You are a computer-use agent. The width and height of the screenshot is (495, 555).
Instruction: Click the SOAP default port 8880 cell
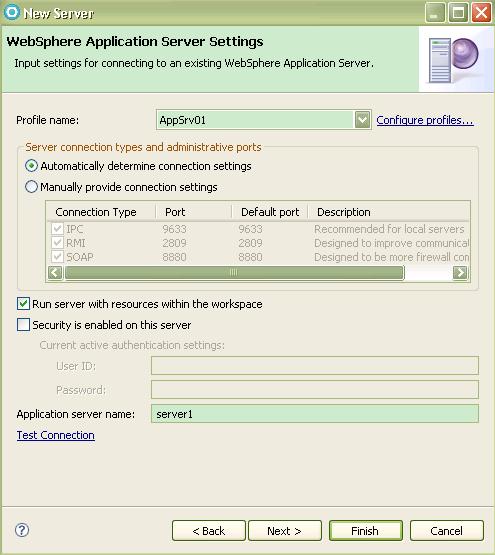pyautogui.click(x=250, y=257)
